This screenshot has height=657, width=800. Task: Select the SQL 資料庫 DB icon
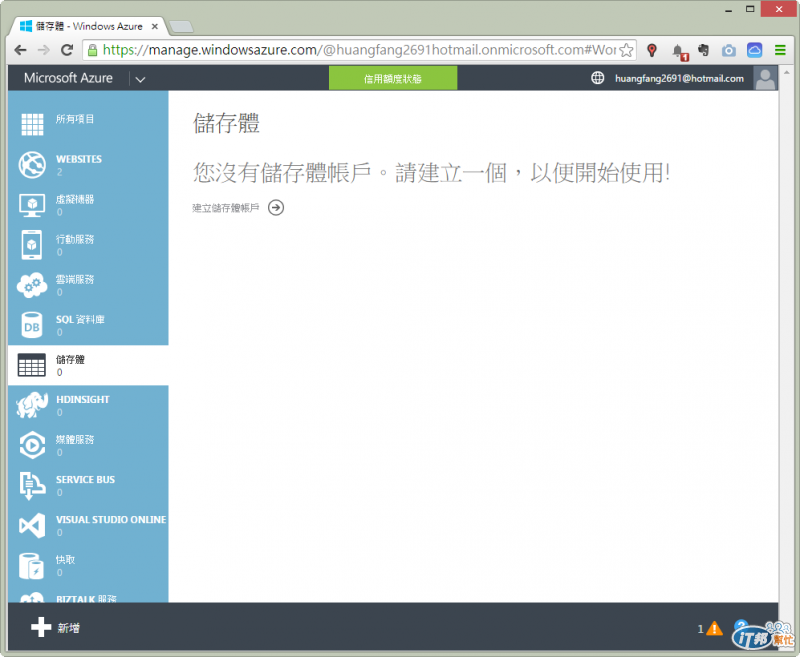32,325
